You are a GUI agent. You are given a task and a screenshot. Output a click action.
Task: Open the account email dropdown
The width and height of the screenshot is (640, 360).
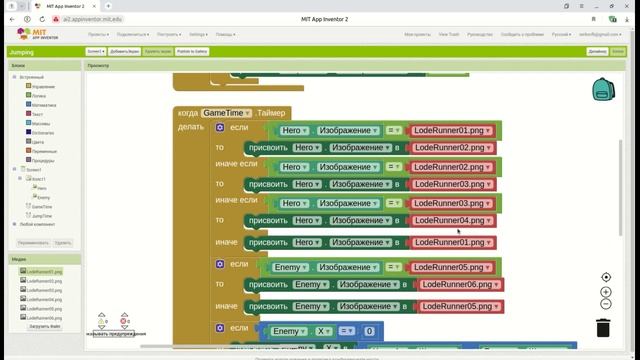point(600,35)
